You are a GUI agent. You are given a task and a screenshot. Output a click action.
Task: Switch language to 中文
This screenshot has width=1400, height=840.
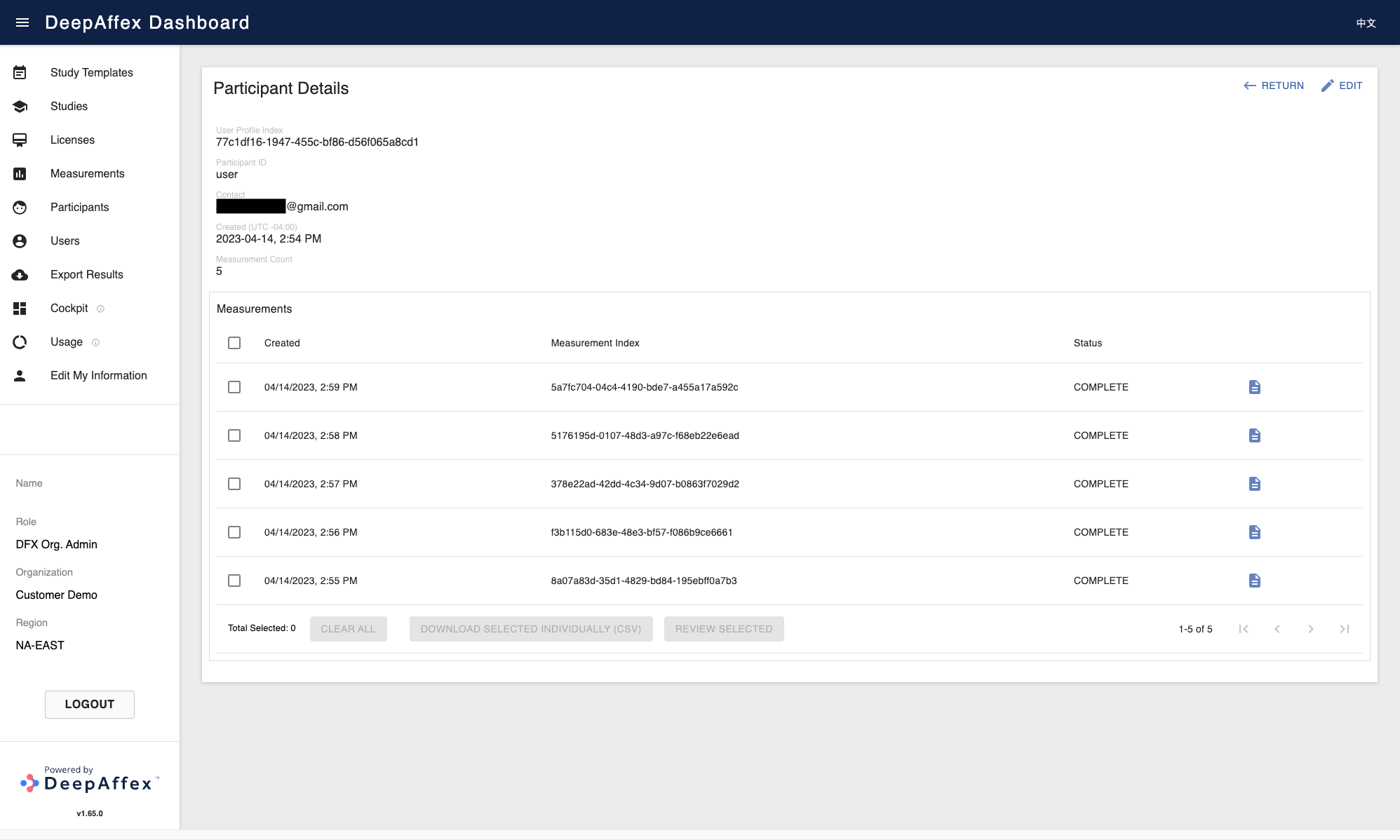(x=1366, y=23)
